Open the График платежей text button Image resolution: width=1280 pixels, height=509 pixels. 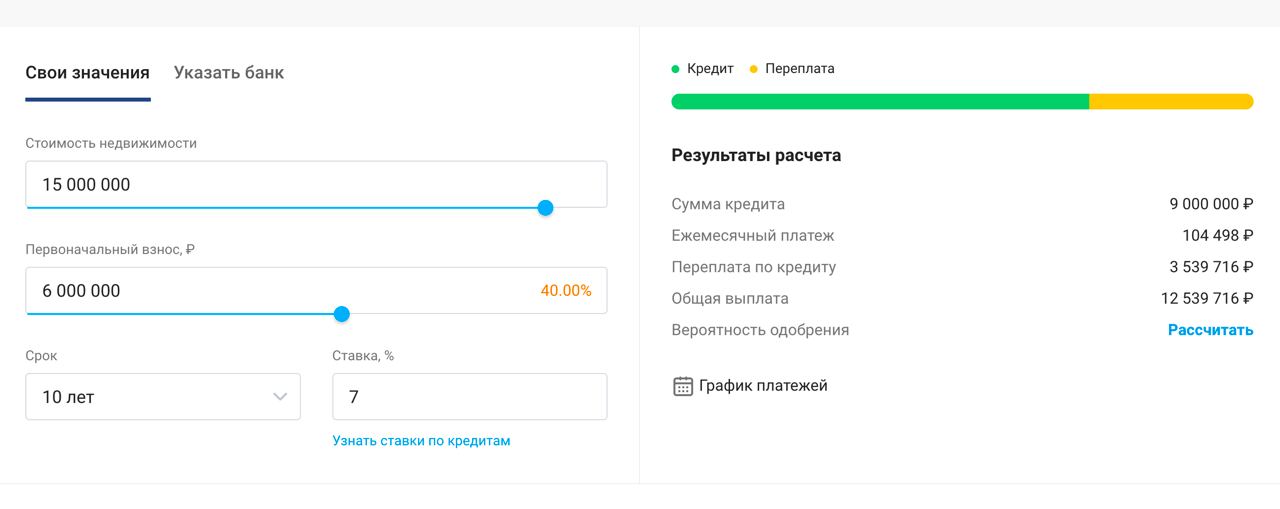763,386
